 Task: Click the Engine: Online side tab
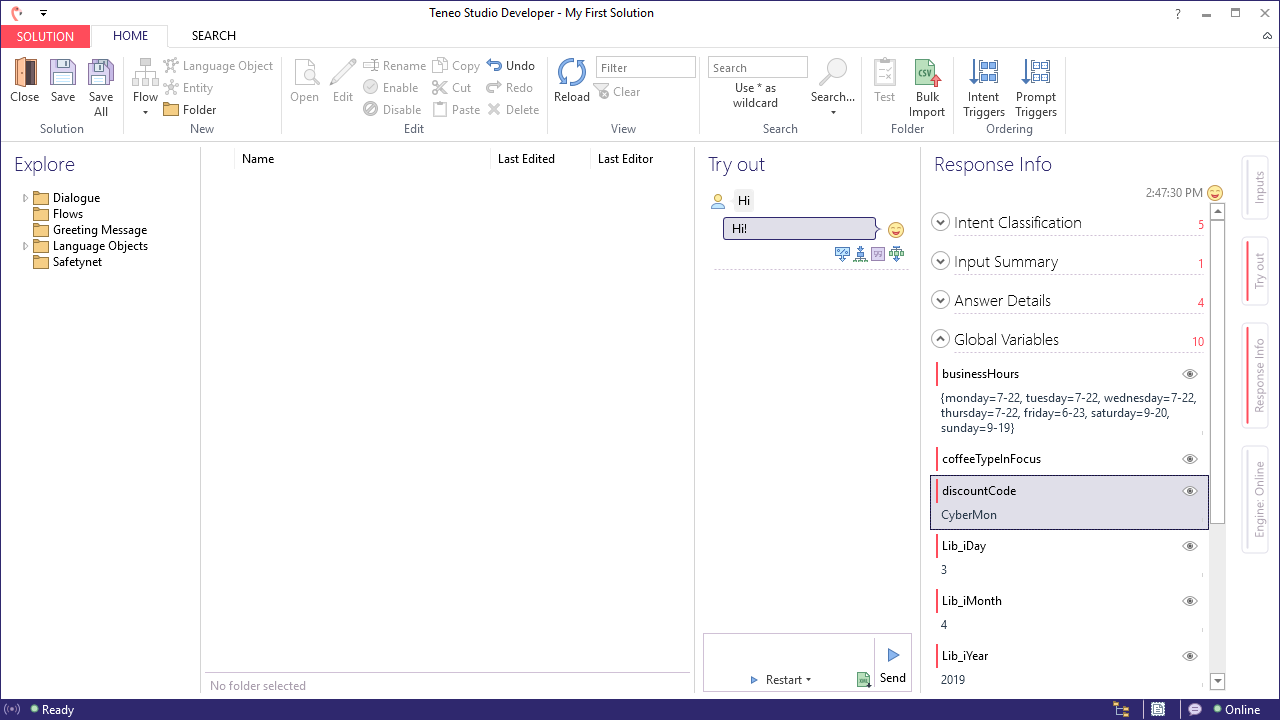[x=1255, y=499]
